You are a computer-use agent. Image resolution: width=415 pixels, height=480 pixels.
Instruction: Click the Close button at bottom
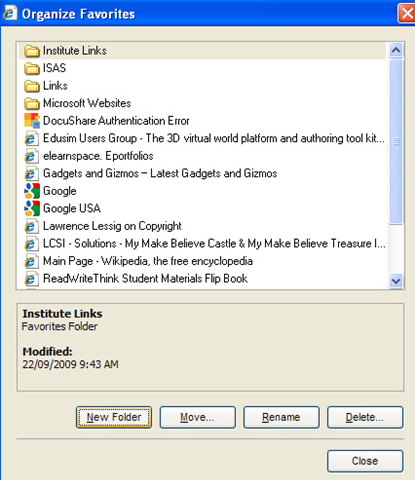(365, 461)
